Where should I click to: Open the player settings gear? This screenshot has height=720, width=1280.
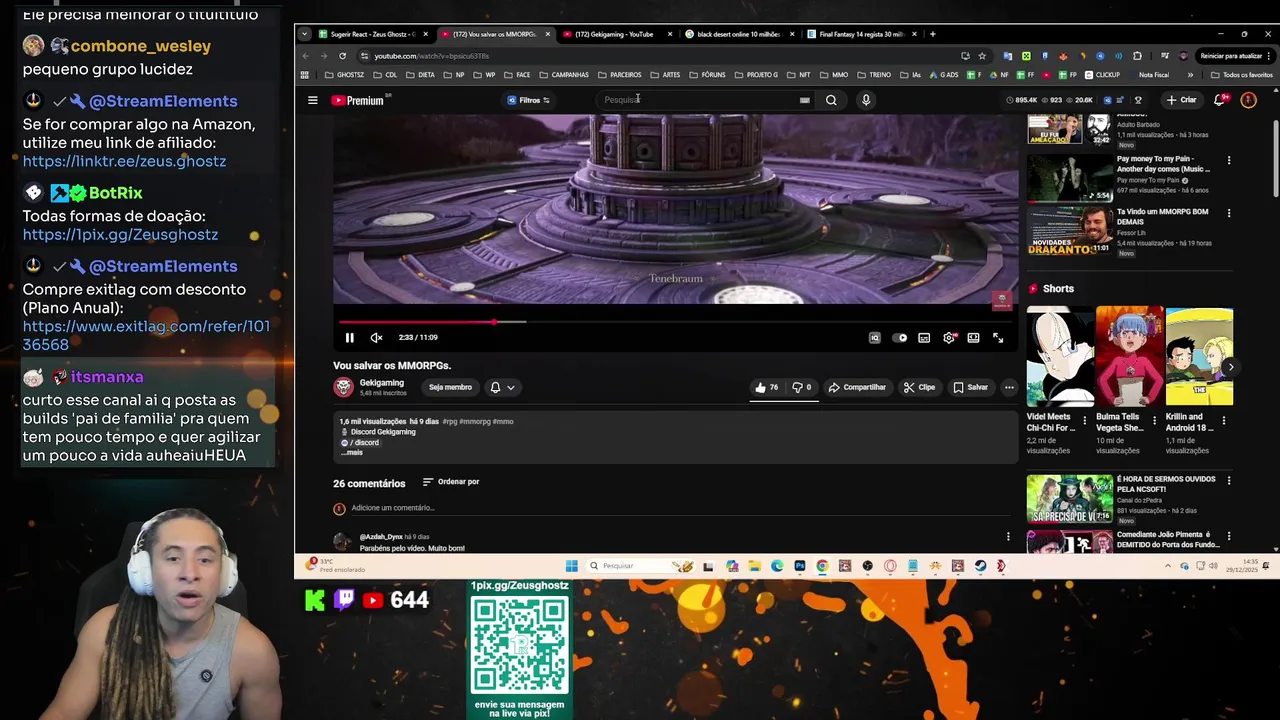click(949, 338)
